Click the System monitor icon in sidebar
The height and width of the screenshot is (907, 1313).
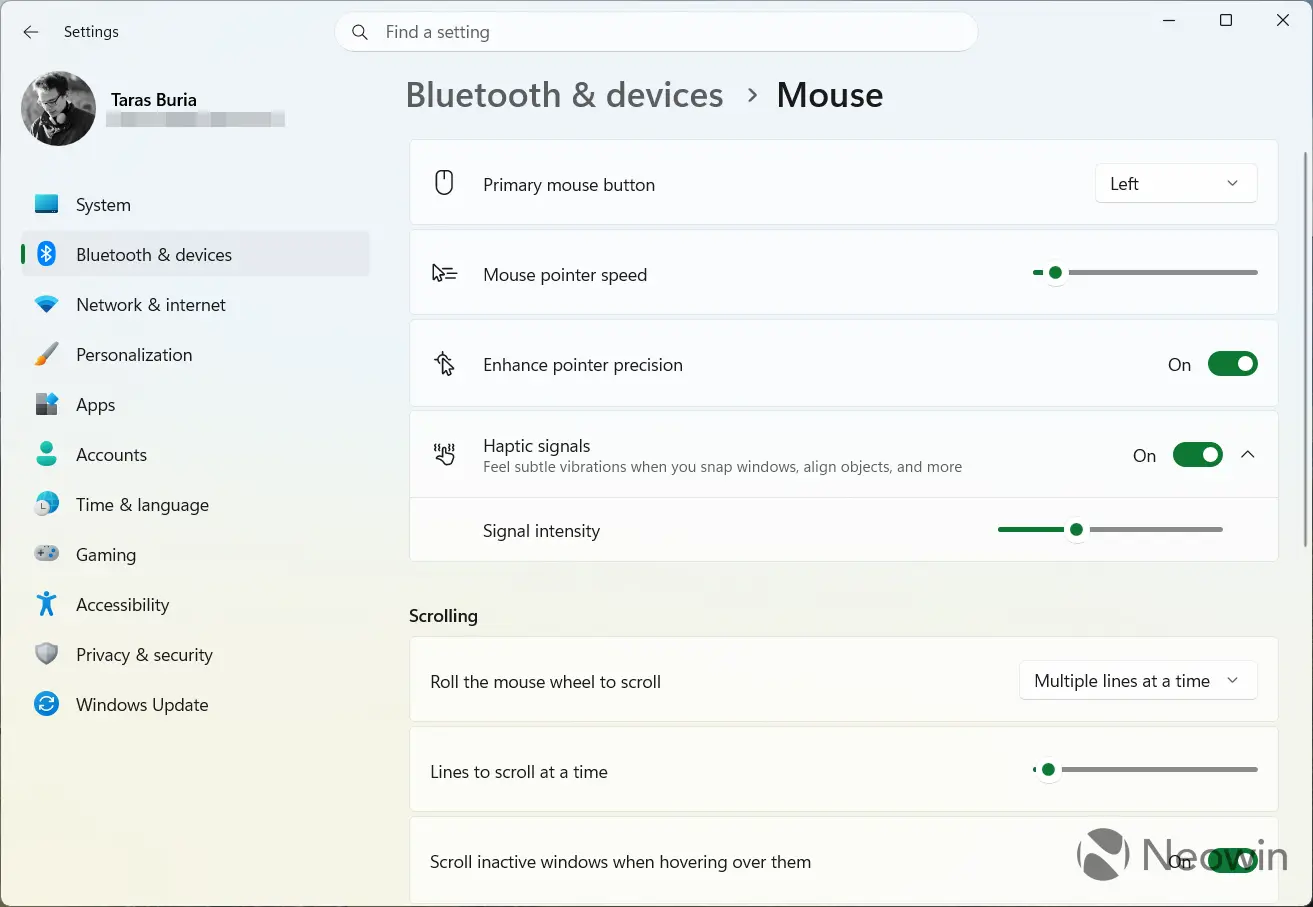(x=46, y=204)
